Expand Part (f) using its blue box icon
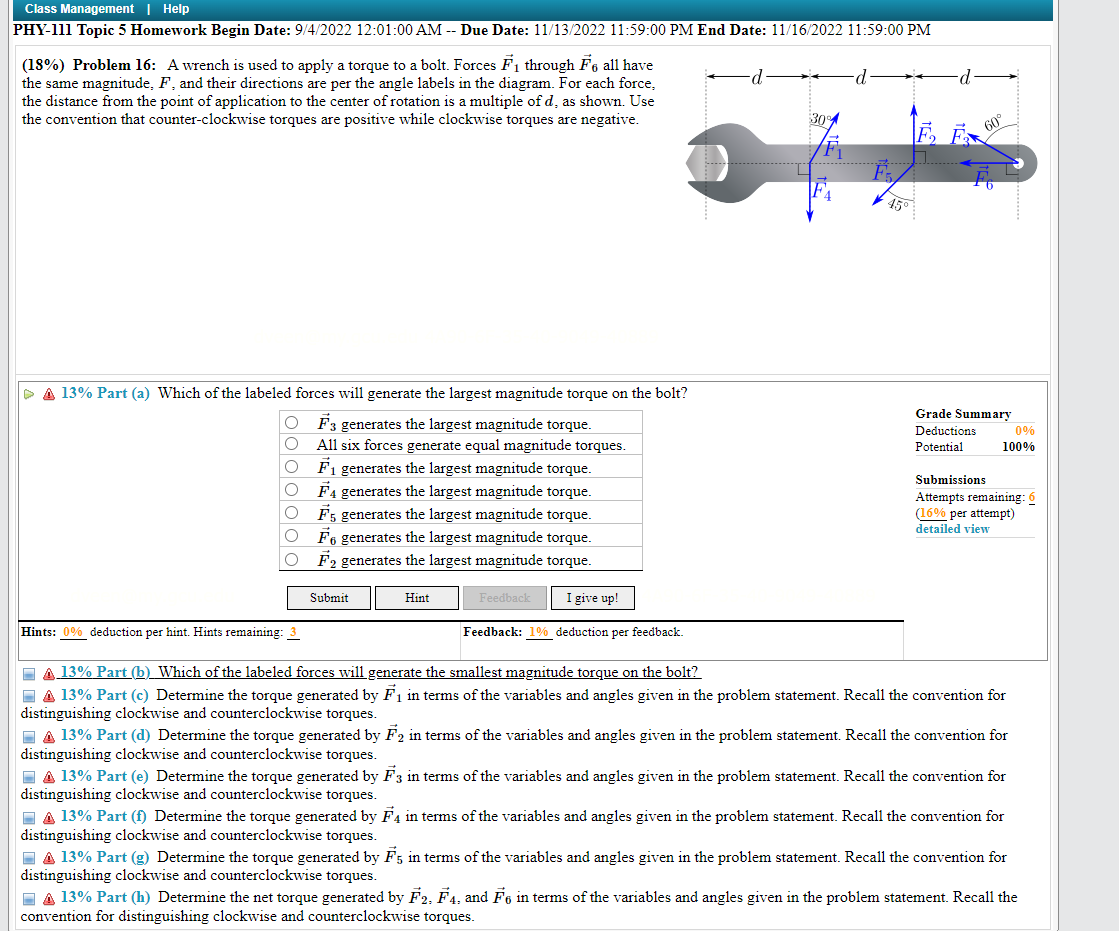The height and width of the screenshot is (931, 1119). [29, 817]
